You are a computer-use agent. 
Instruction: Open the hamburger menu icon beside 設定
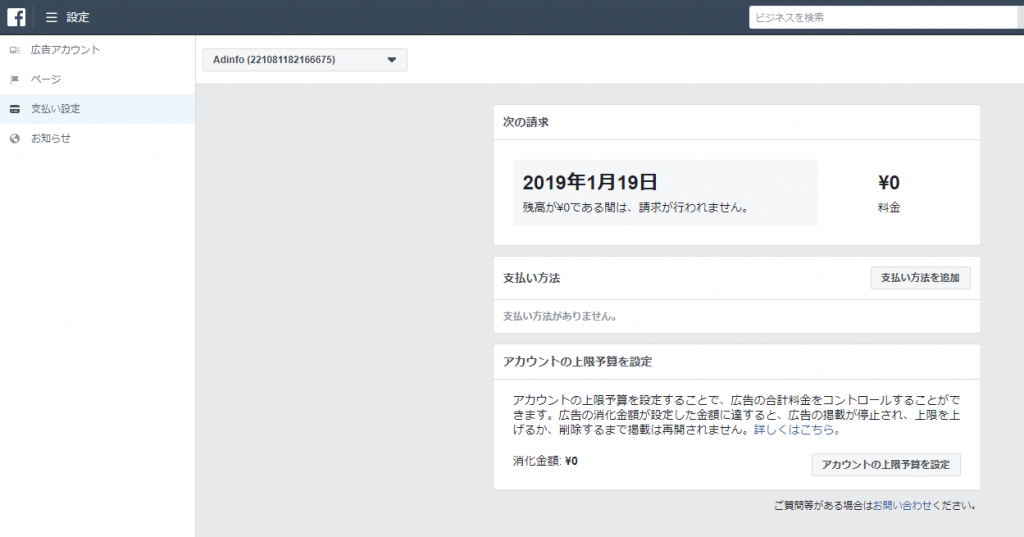(x=52, y=18)
